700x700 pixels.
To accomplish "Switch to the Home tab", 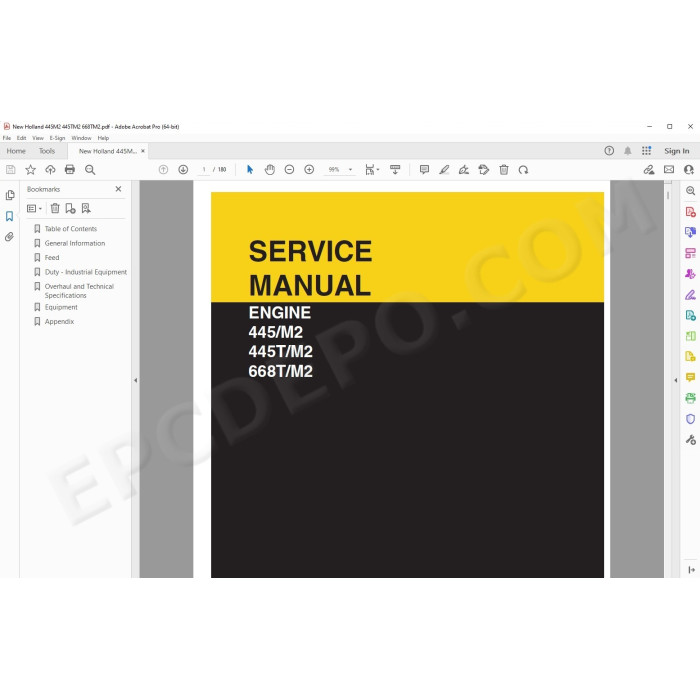I will pyautogui.click(x=16, y=151).
